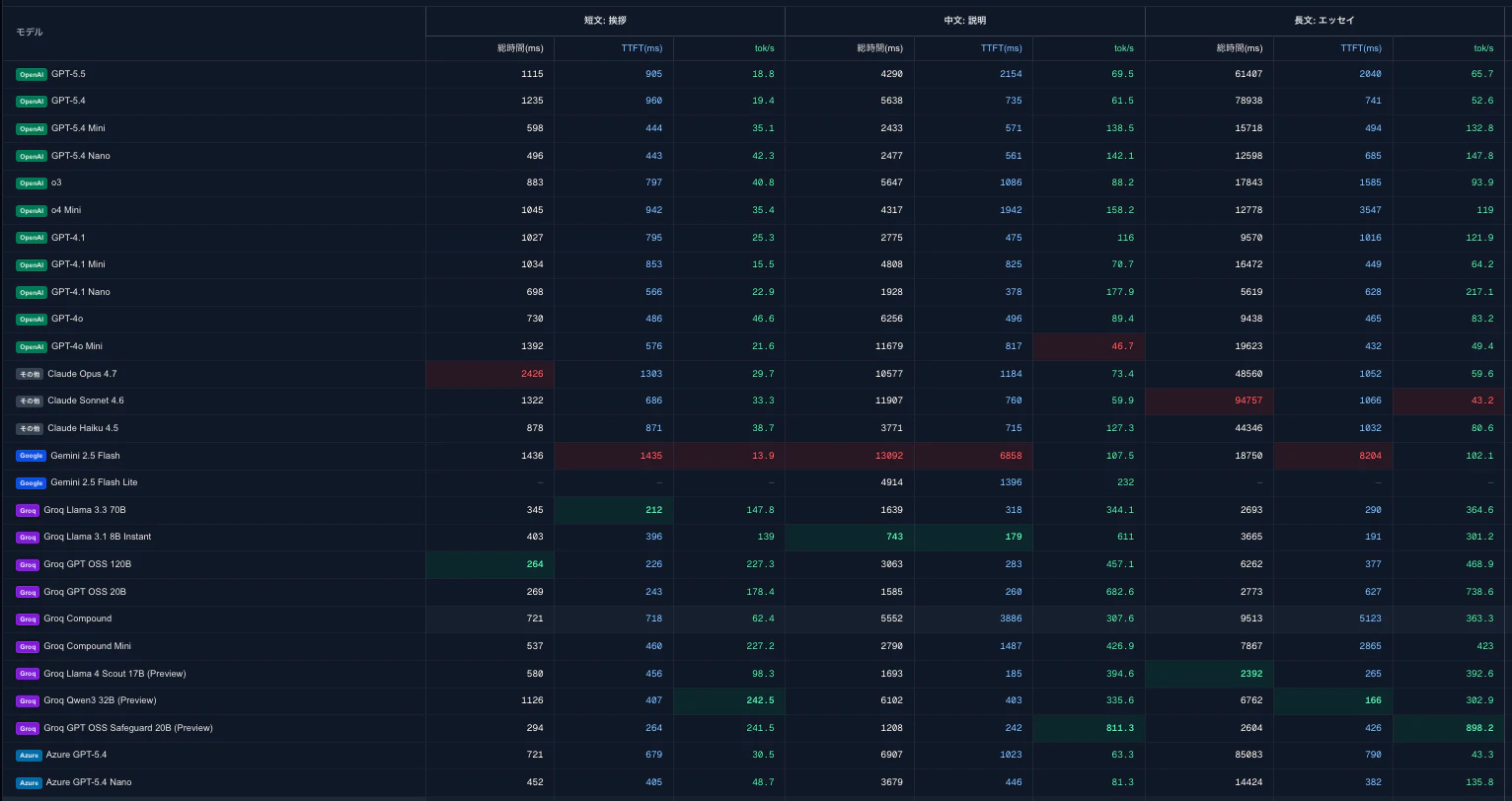Image resolution: width=1512 pixels, height=801 pixels.
Task: Click red 8204 TTFT for Gemini 2.5 Flash
Action: coord(1371,456)
